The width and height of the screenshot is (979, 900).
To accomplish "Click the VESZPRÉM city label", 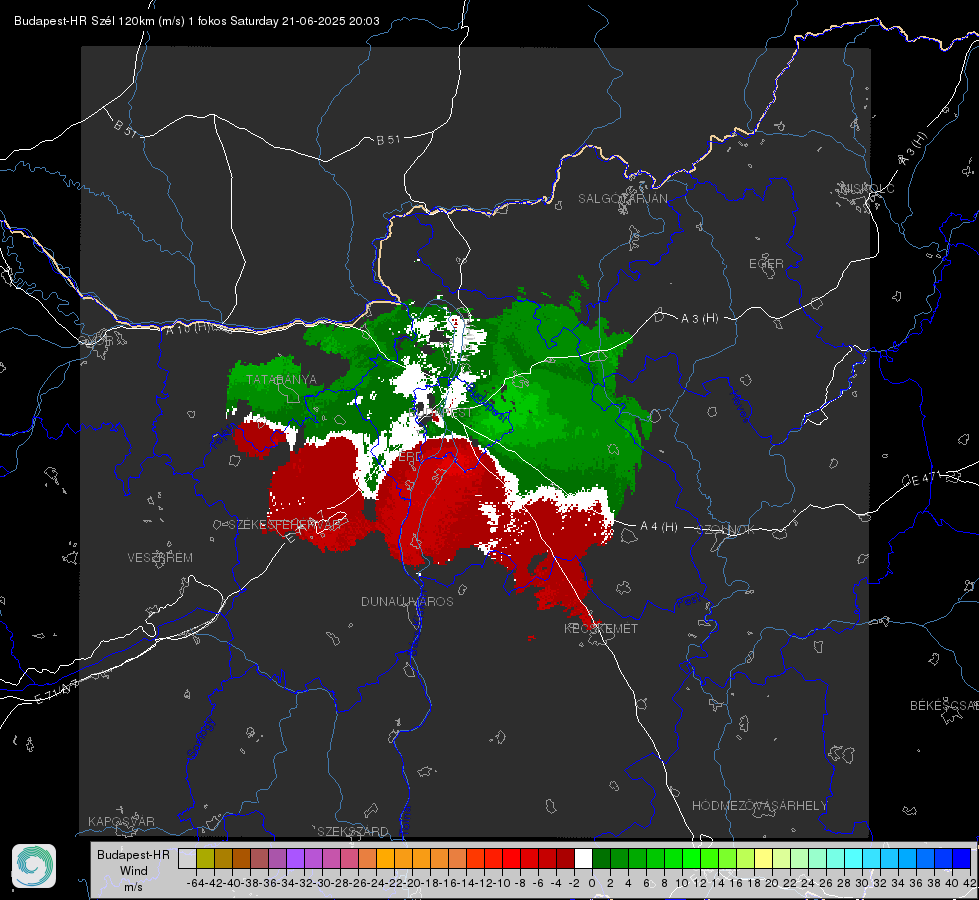I will pos(160,558).
